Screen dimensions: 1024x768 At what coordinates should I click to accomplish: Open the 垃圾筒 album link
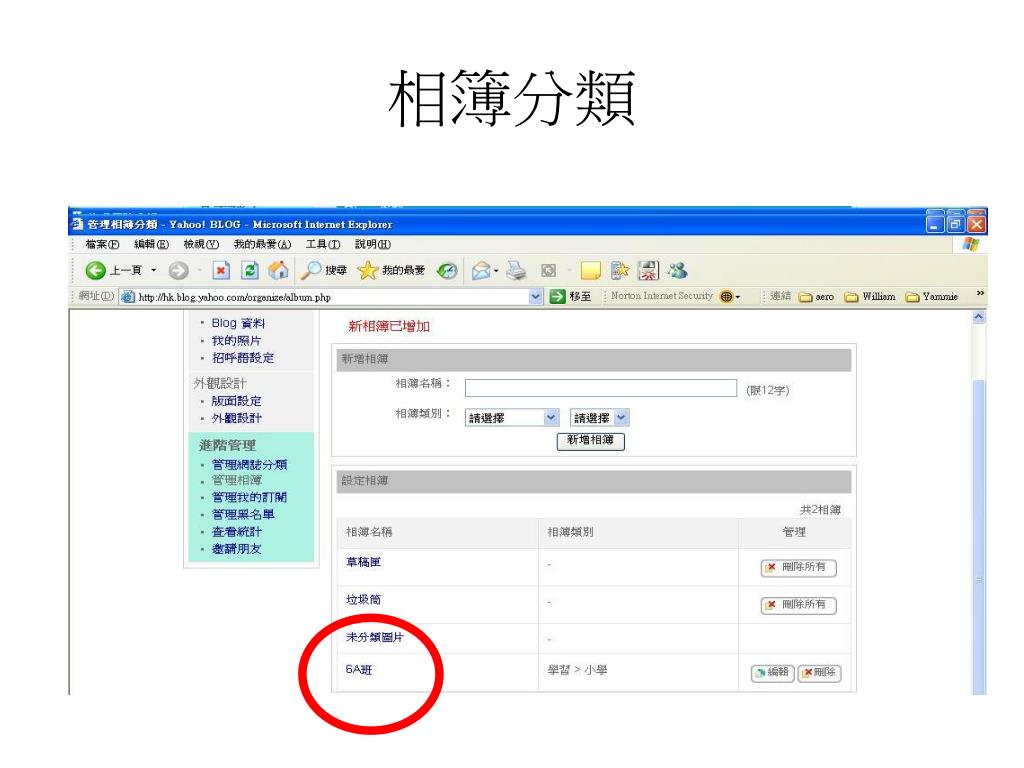pyautogui.click(x=364, y=600)
